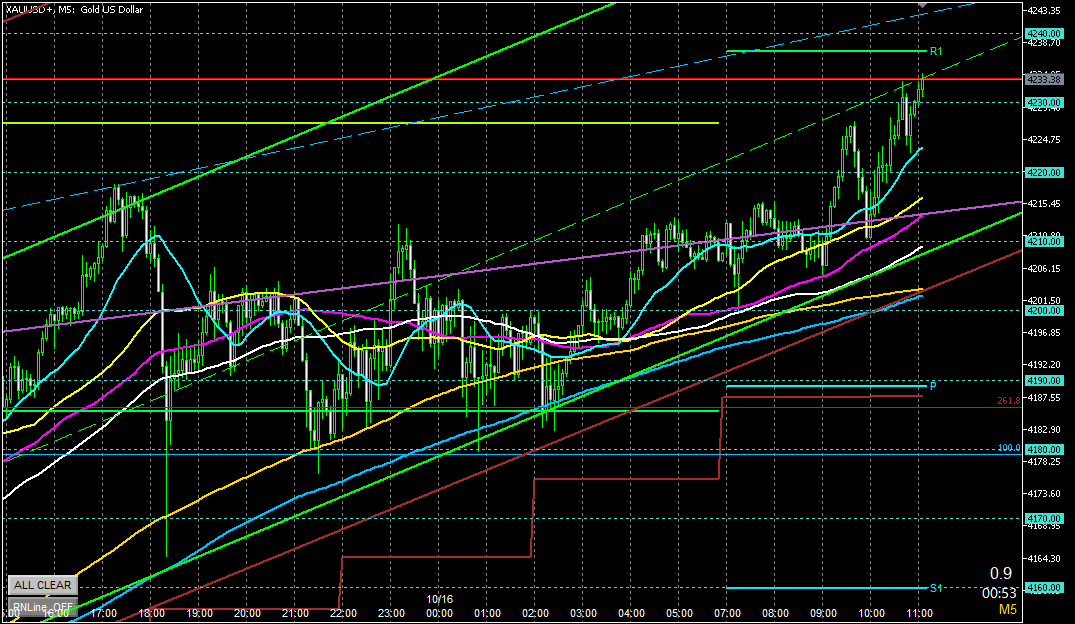Click the 0.9 spread value display
The height and width of the screenshot is (624, 1075).
tap(1001, 573)
